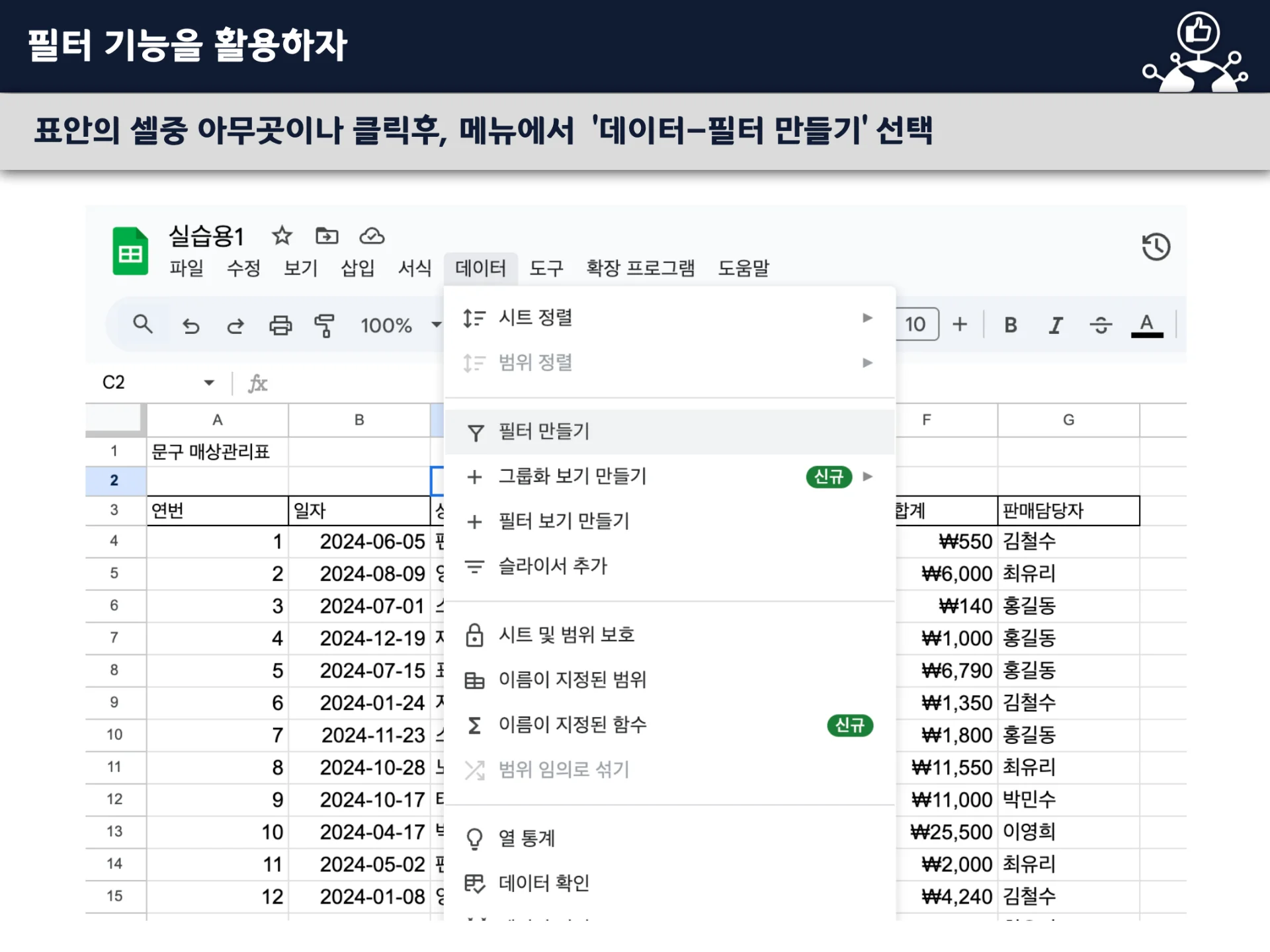Select 그룹화 보기 만들기 entry
Image resolution: width=1270 pixels, height=952 pixels.
click(670, 477)
